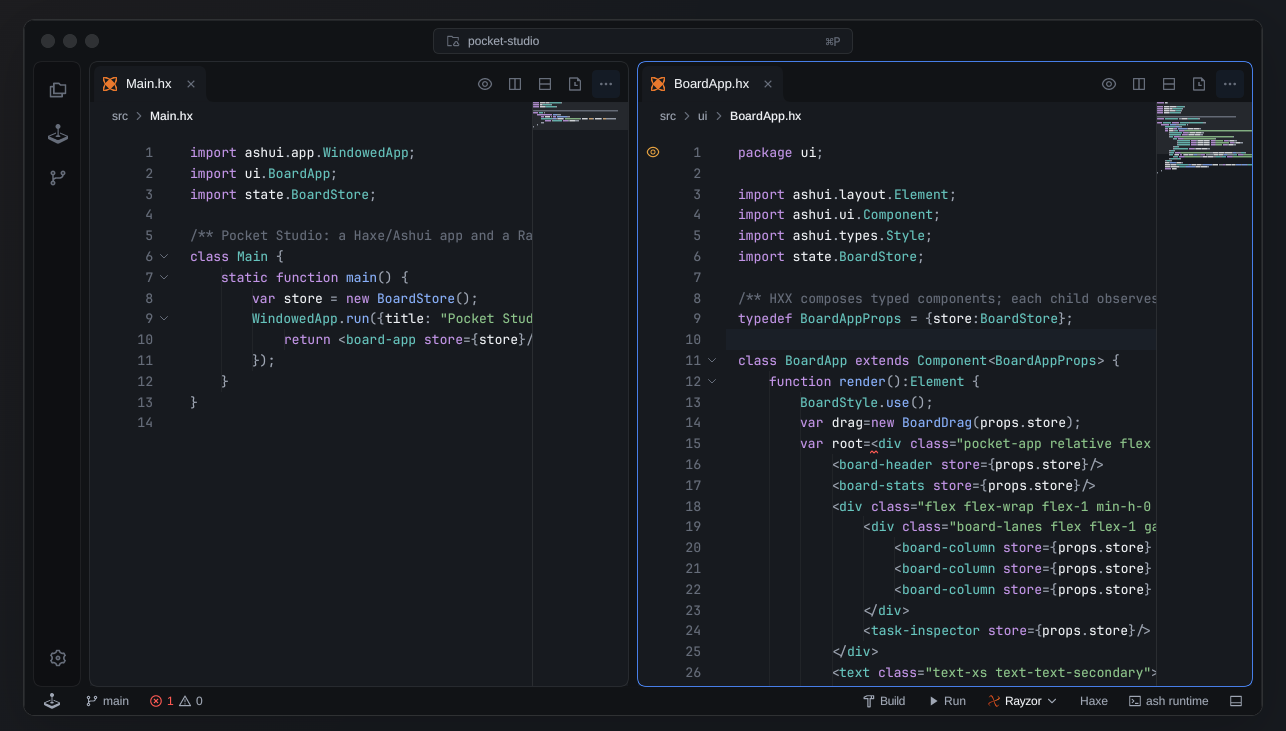Click the BoardApp.hx breadcrumb file name

(765, 116)
